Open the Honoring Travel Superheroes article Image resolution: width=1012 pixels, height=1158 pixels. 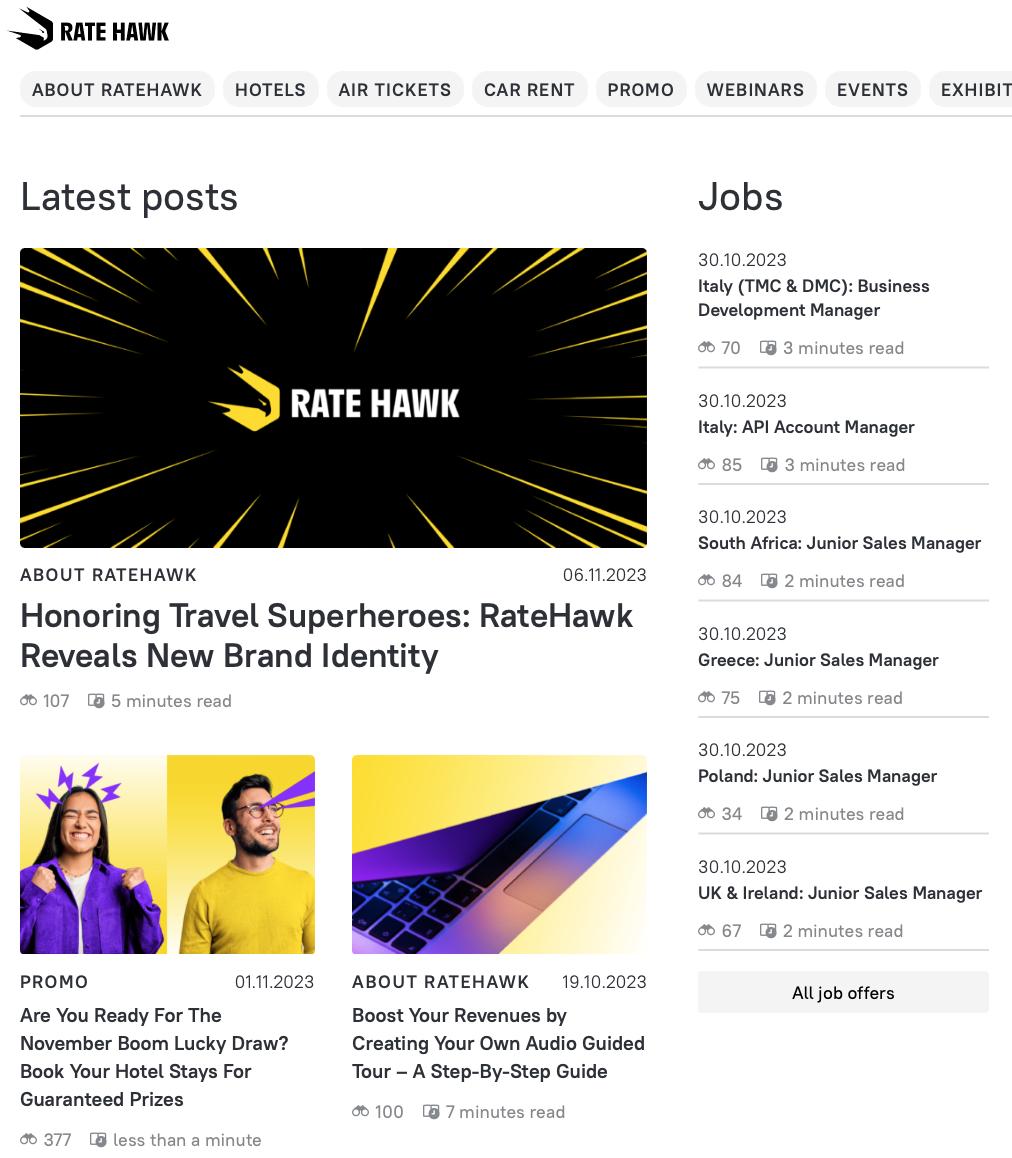[x=326, y=636]
